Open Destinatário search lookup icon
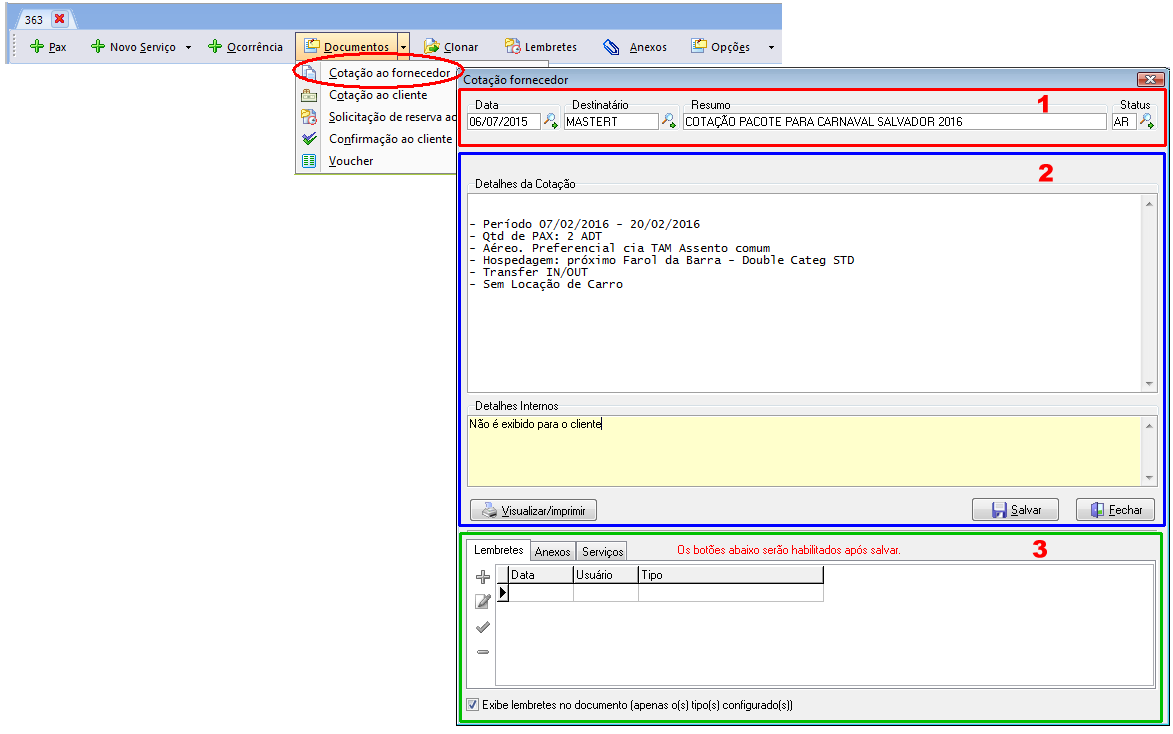This screenshot has height=734, width=1173. (669, 121)
